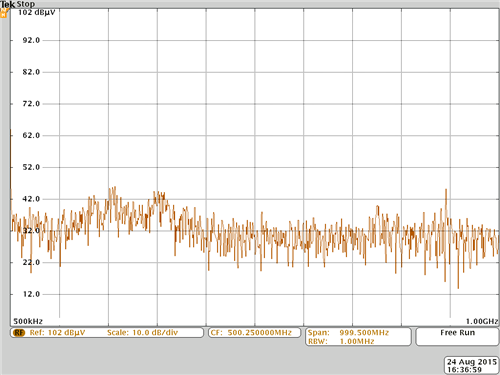Image resolution: width=500 pixels, height=375 pixels.
Task: Click the 102 dBµV top axis label
Action: (36, 13)
